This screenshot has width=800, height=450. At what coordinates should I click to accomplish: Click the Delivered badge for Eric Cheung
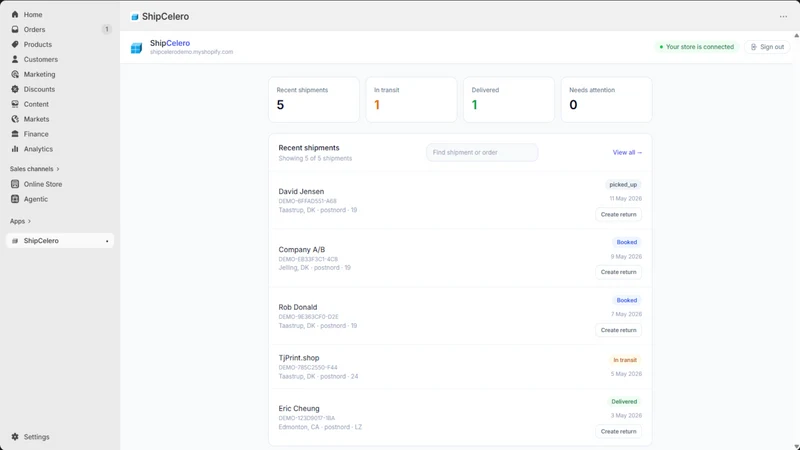[624, 402]
